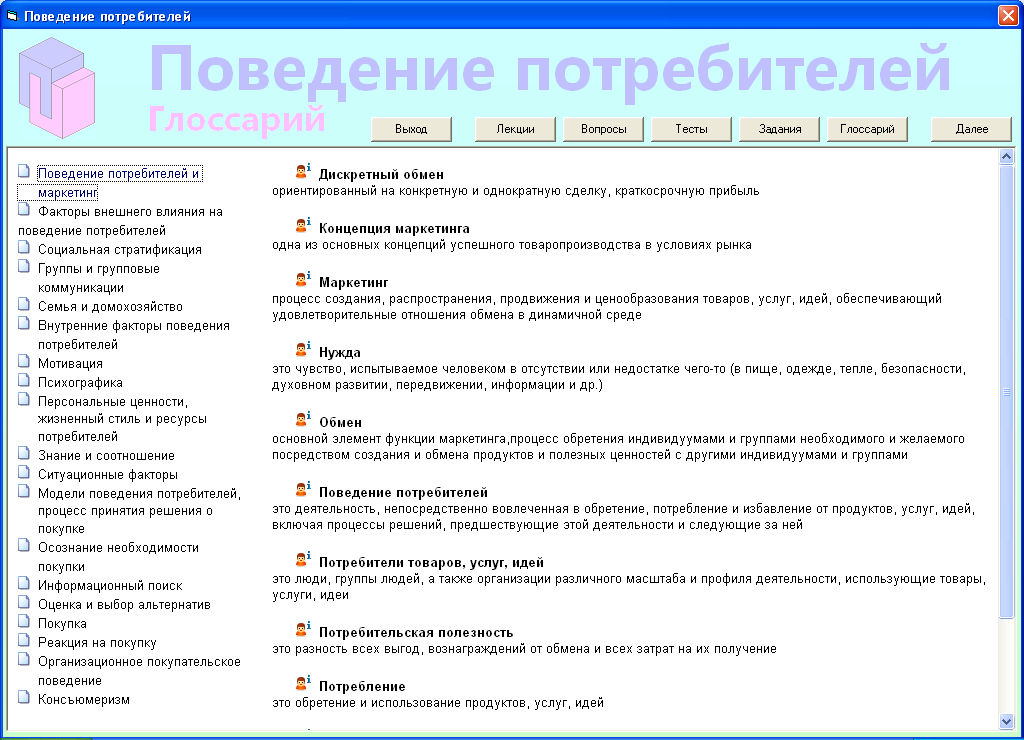Open topic 'Группы и групповые коммуникации'
Screen dimensions: 1024x740
coord(99,278)
